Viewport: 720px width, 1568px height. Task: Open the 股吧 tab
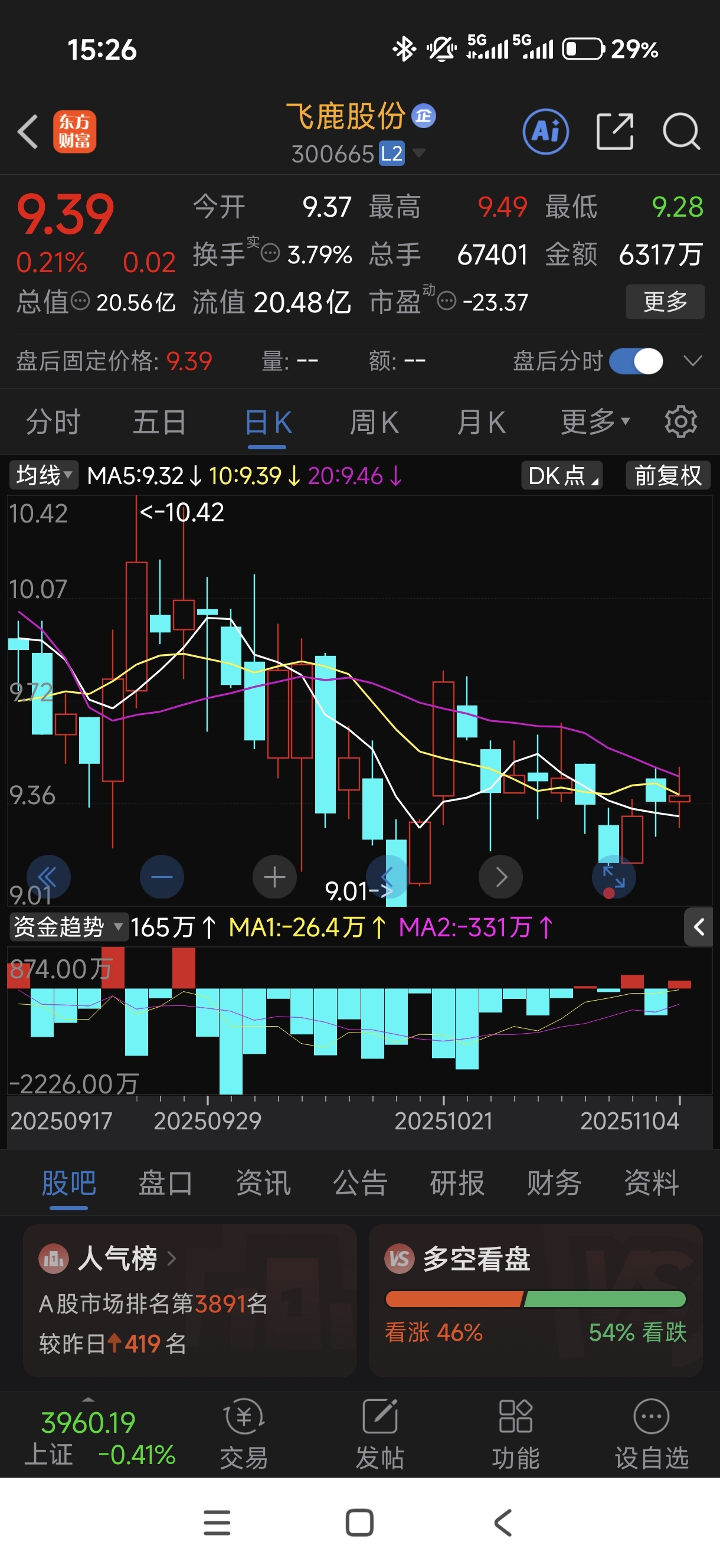[69, 1182]
